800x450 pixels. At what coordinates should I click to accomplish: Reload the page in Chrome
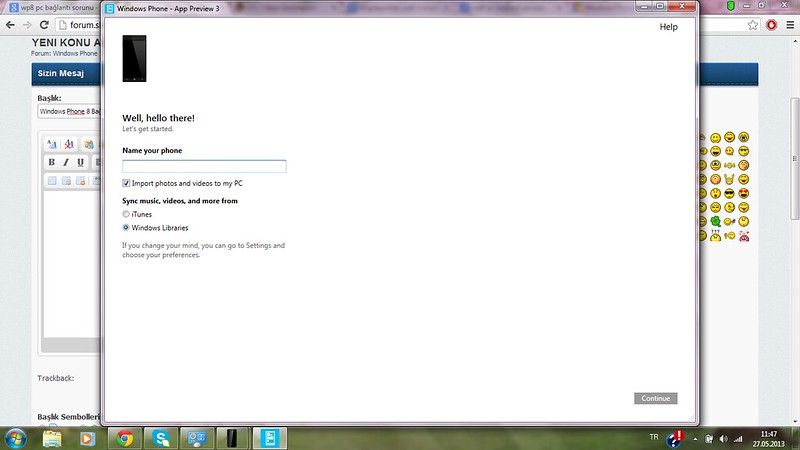click(44, 25)
